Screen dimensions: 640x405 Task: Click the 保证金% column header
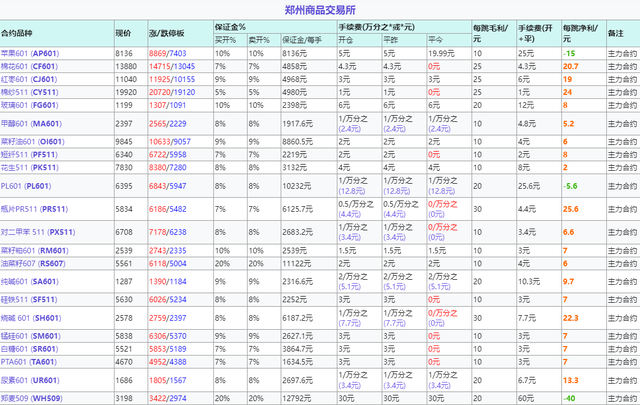[230, 27]
